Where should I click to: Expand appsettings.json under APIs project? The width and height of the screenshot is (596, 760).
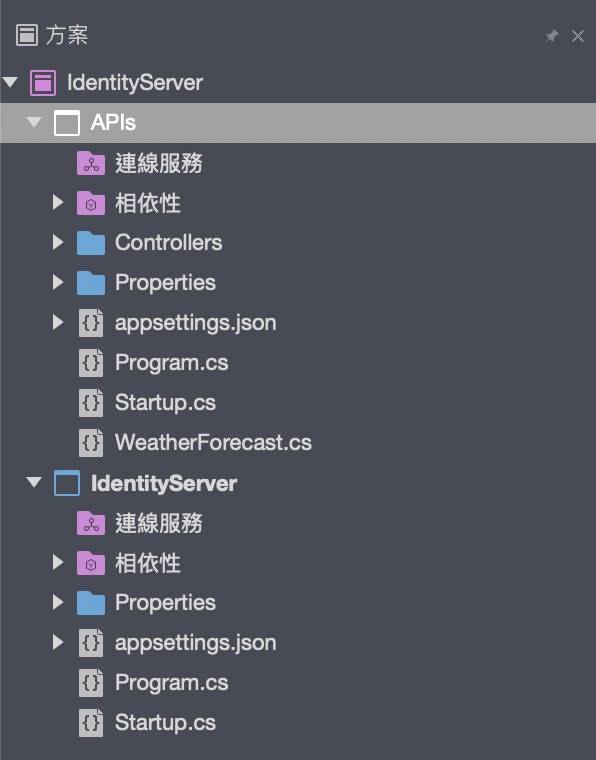pyautogui.click(x=58, y=322)
